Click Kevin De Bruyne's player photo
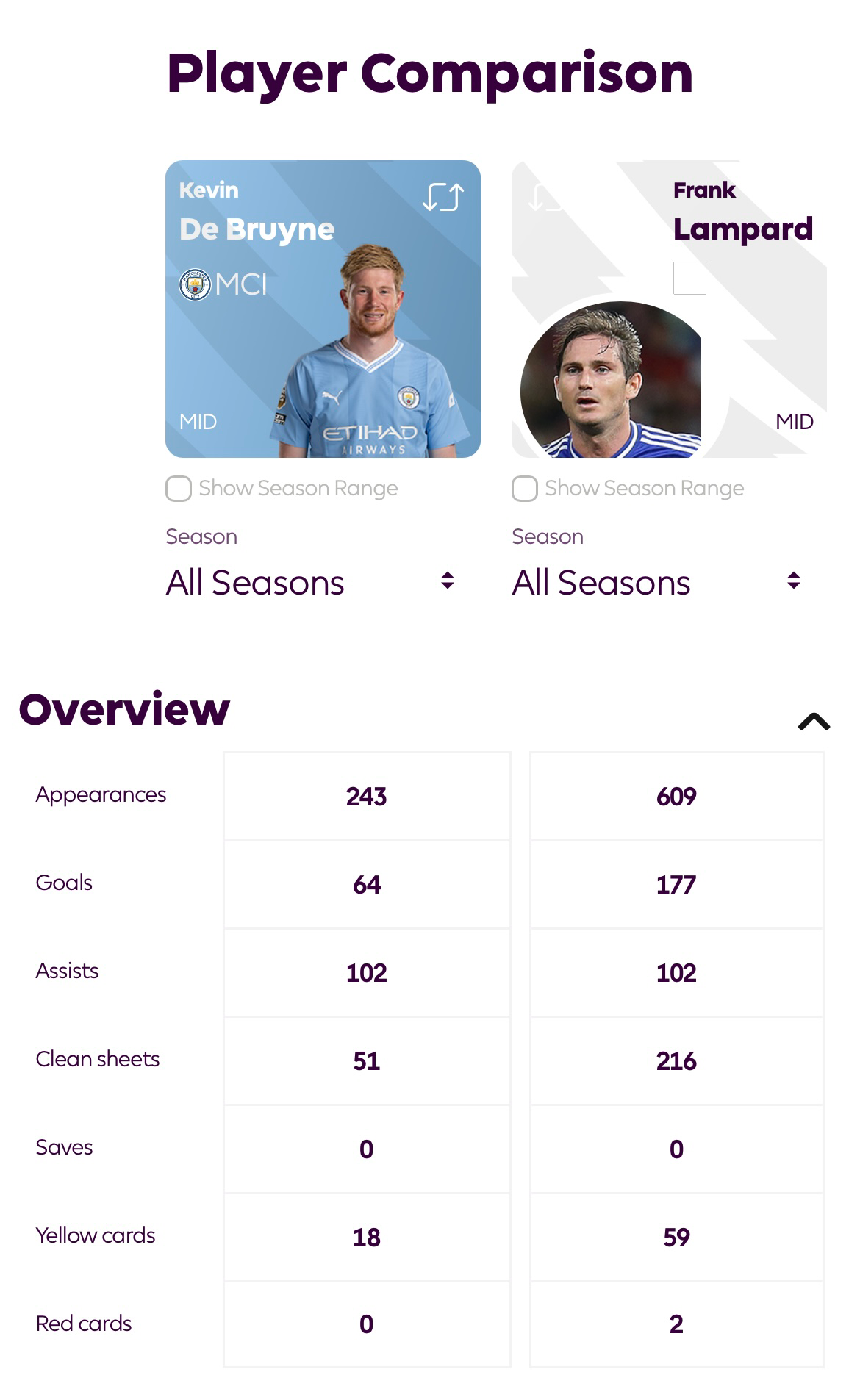The height and width of the screenshot is (1400, 860). click(x=372, y=353)
